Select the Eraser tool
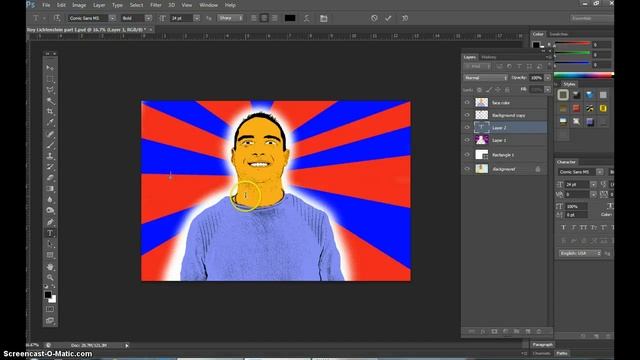 [50, 178]
